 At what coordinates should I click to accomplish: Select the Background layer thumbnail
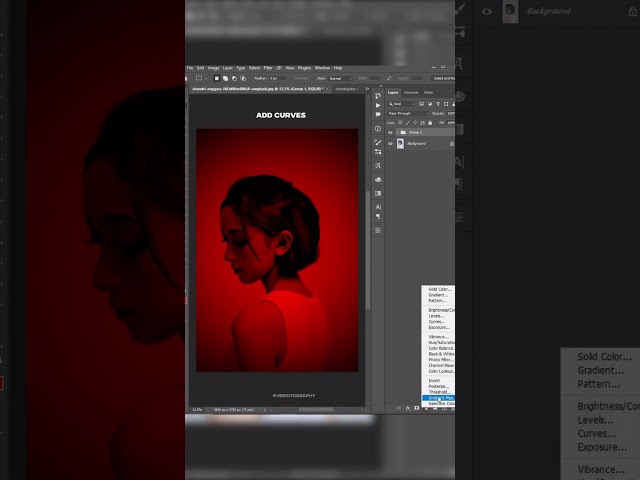point(400,144)
